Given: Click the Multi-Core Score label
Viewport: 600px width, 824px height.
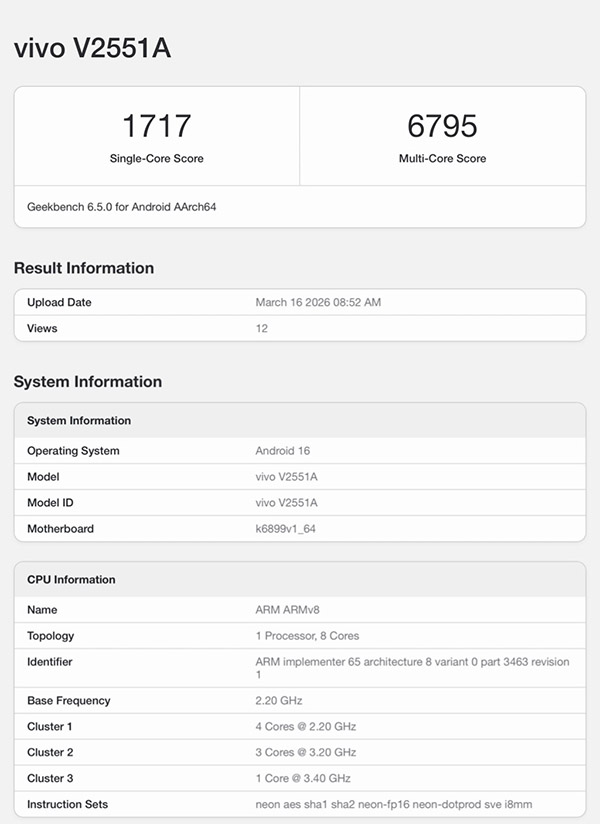Looking at the screenshot, I should pyautogui.click(x=442, y=158).
